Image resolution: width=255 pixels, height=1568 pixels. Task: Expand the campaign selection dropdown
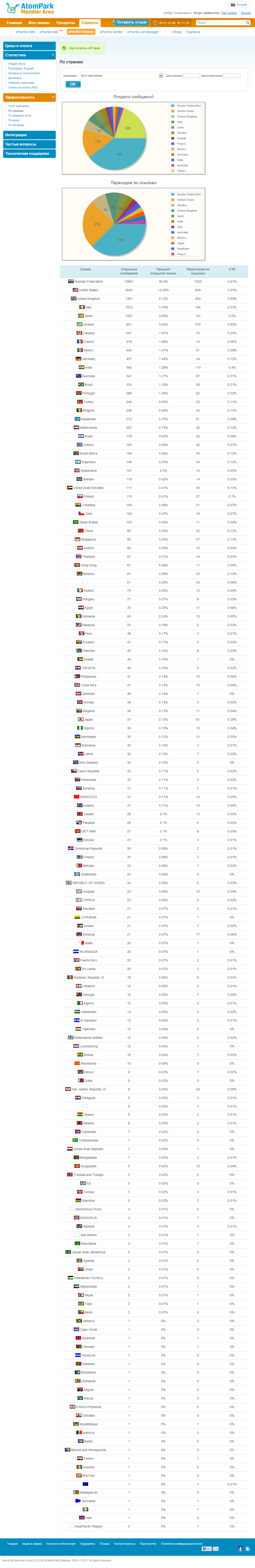tap(161, 76)
